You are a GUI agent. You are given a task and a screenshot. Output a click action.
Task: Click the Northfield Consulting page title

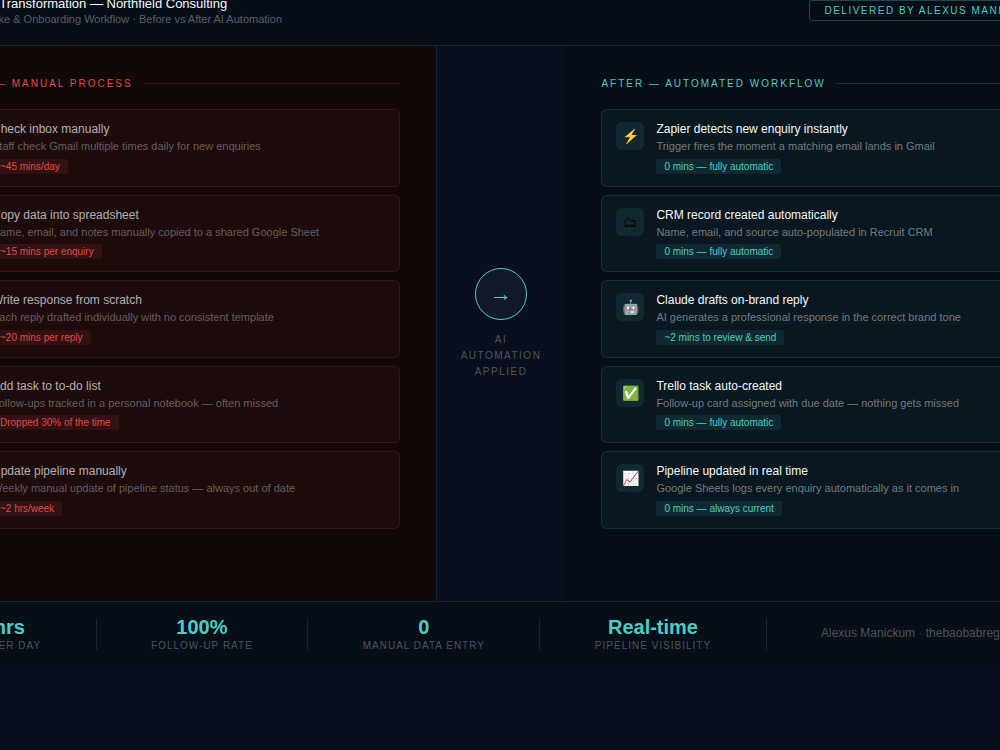pos(113,4)
